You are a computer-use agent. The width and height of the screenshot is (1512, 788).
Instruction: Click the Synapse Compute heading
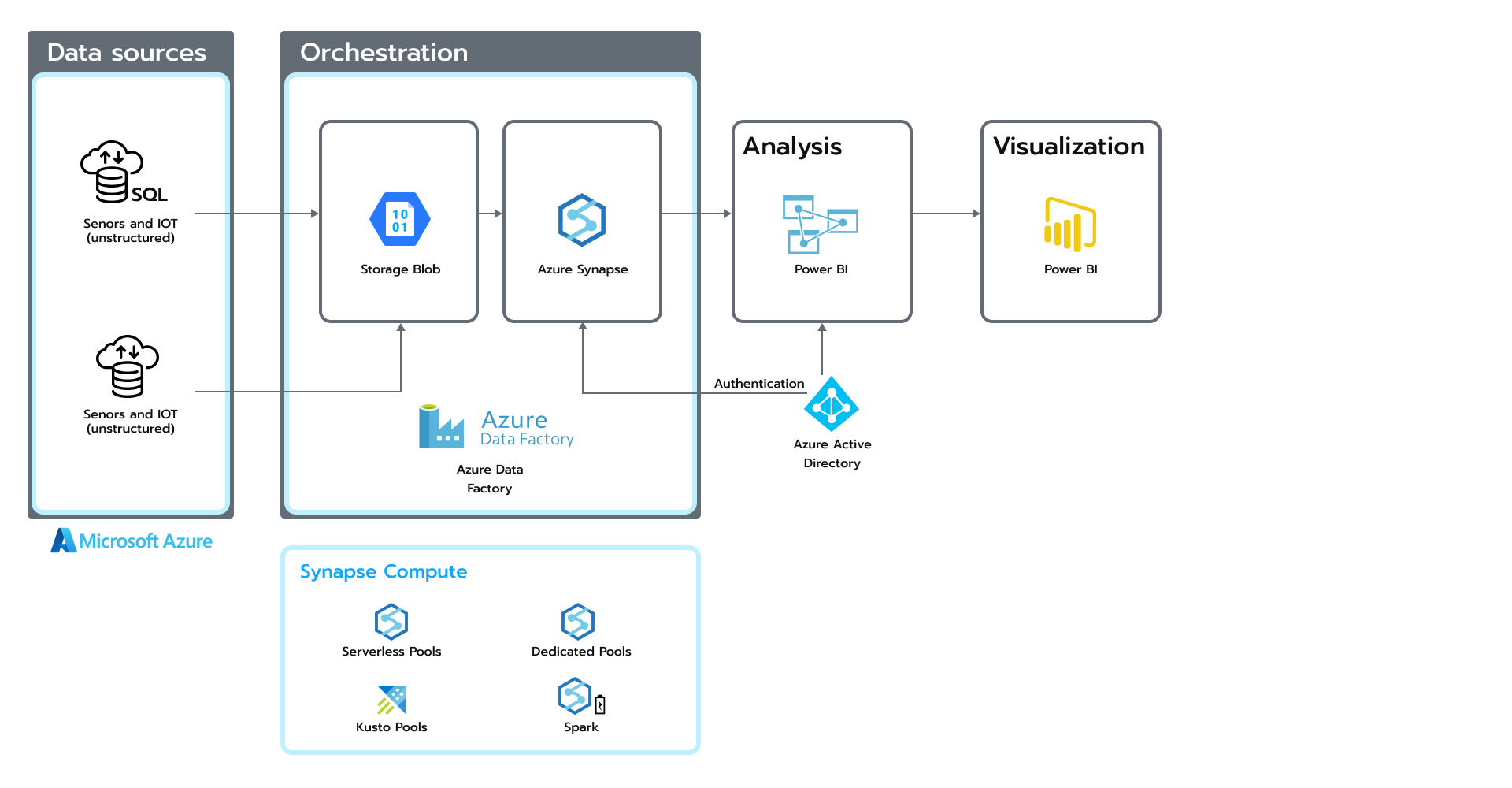click(384, 572)
